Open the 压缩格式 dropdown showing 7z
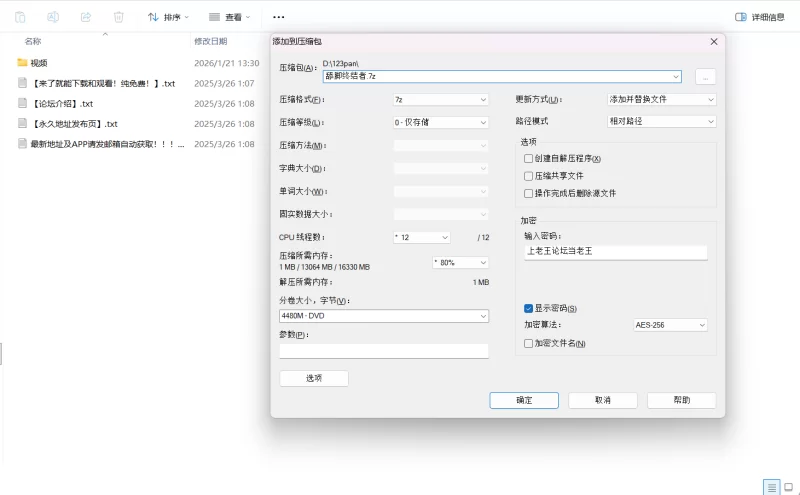This screenshot has width=800, height=495. coord(441,100)
